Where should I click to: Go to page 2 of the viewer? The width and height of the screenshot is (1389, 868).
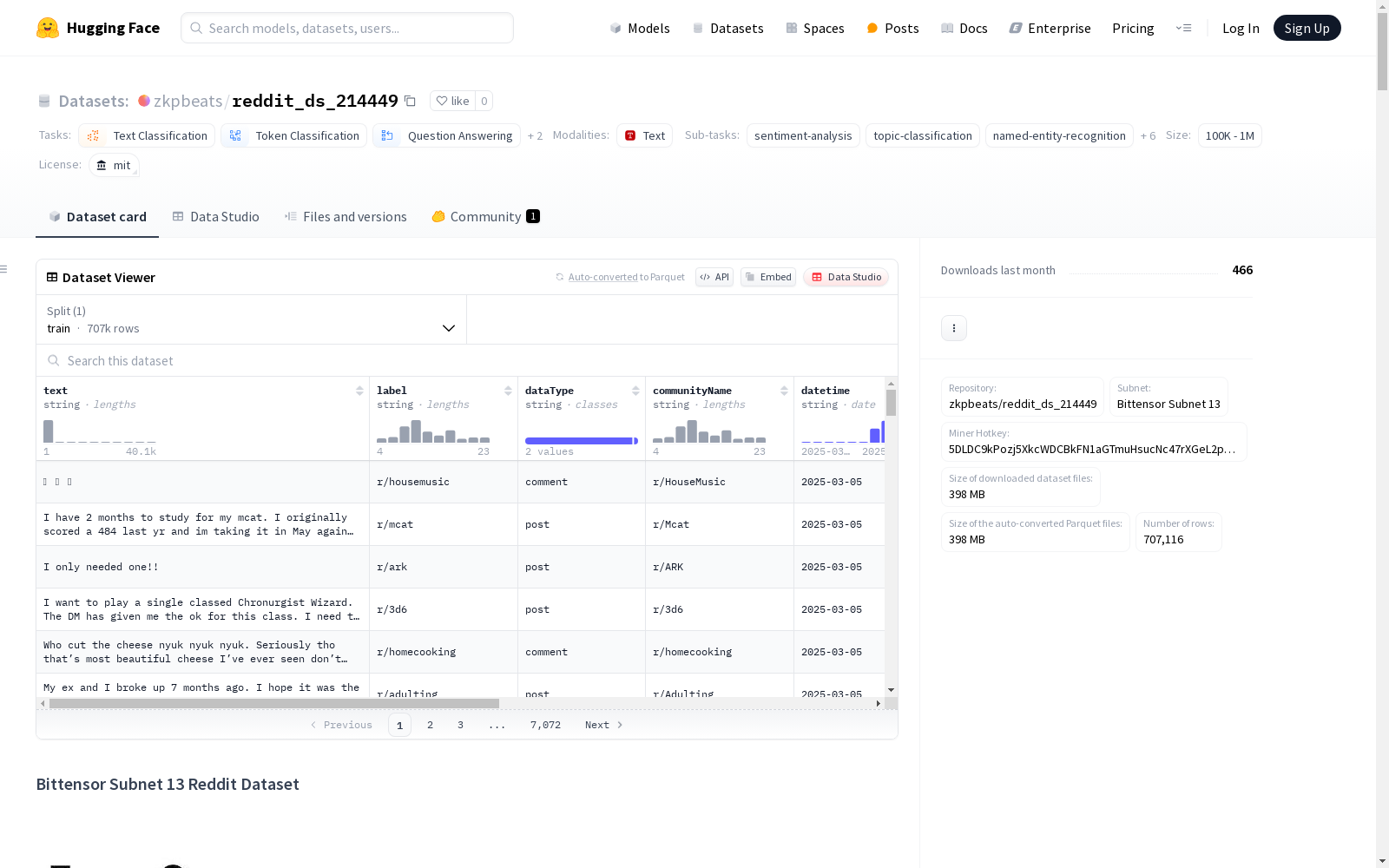(430, 725)
